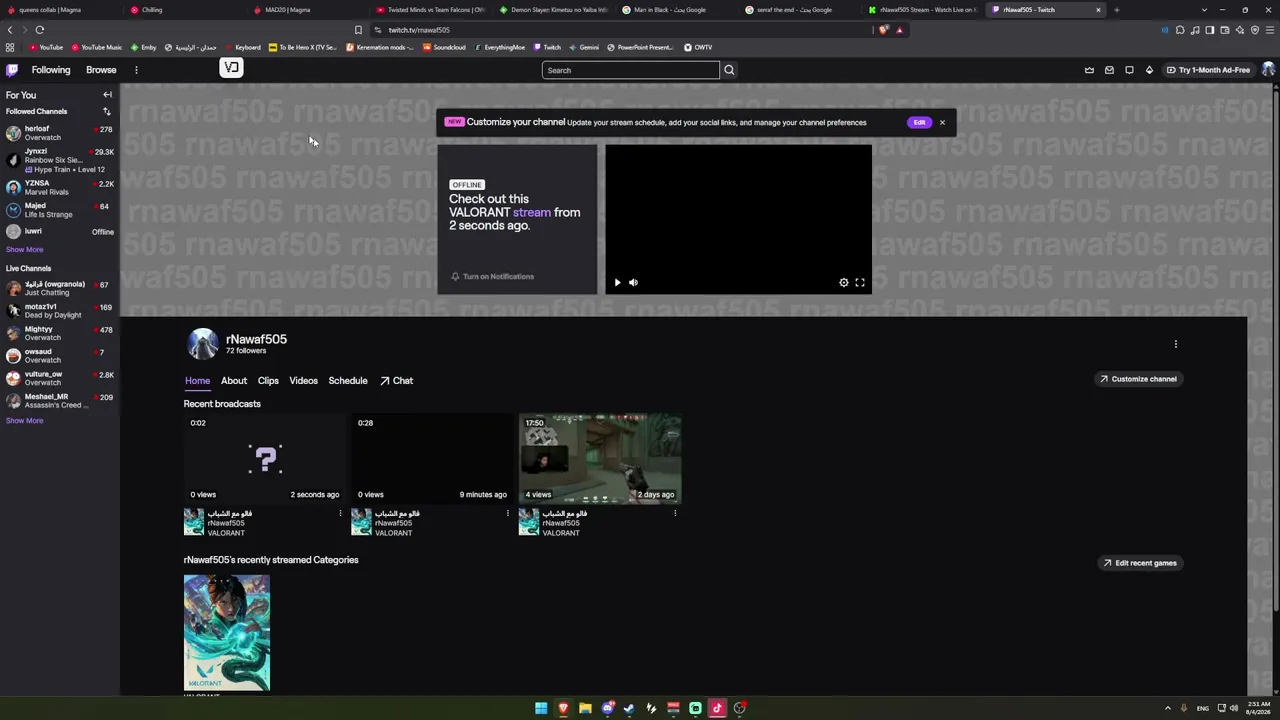This screenshot has height=720, width=1280.
Task: Switch to the Demon Slayer browser tab
Action: coord(554,10)
